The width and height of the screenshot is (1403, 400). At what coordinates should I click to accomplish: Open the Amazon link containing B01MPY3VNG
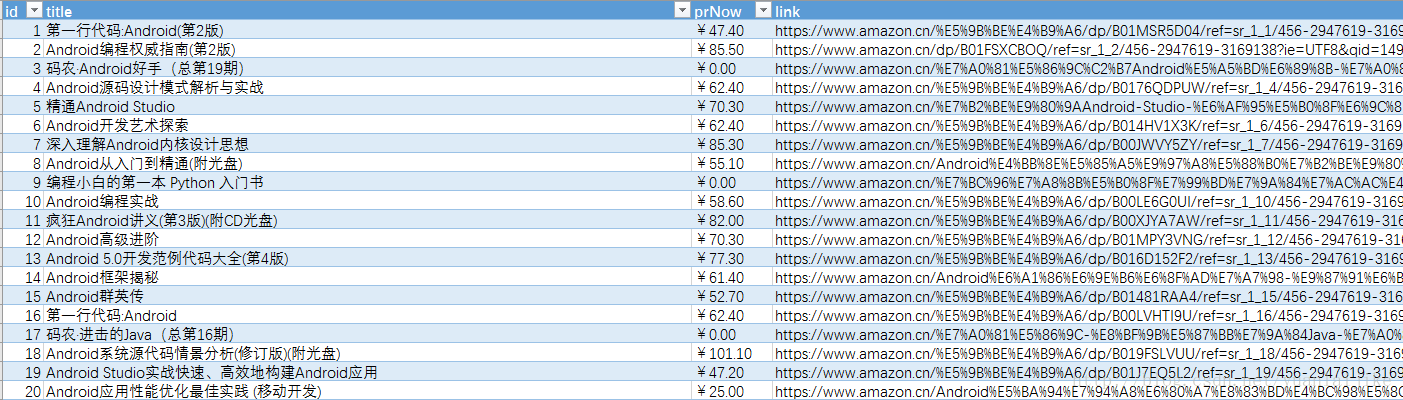(1088, 239)
